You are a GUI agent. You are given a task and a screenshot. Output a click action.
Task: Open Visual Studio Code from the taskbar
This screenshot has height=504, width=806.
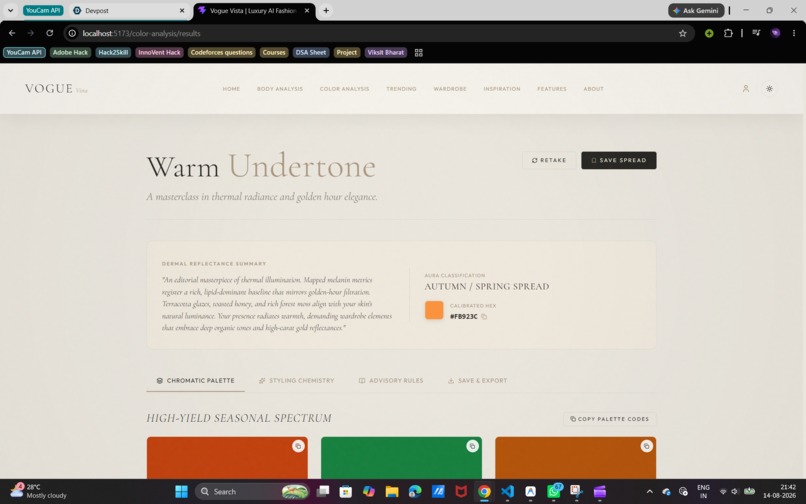[x=507, y=492]
